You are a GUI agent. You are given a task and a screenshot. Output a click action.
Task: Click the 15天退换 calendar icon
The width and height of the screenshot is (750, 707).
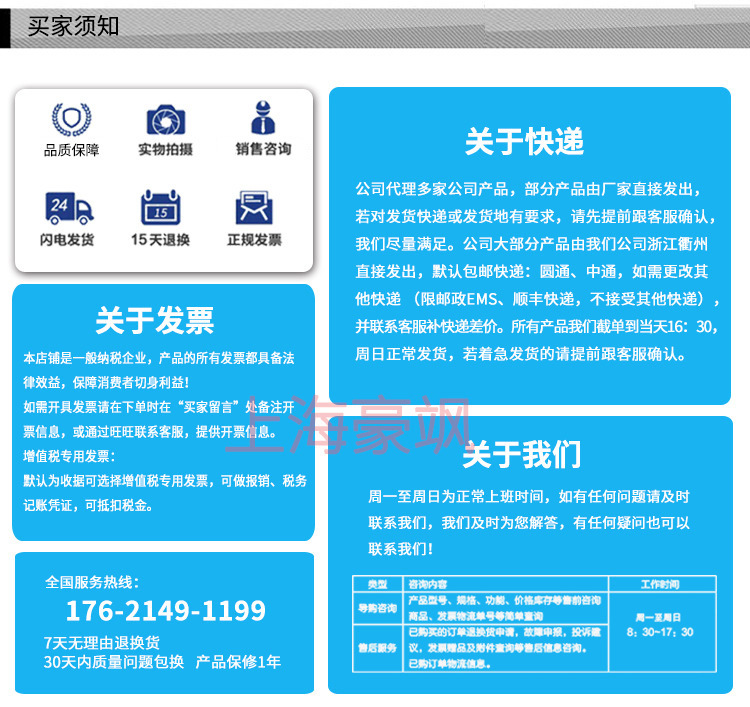[160, 208]
